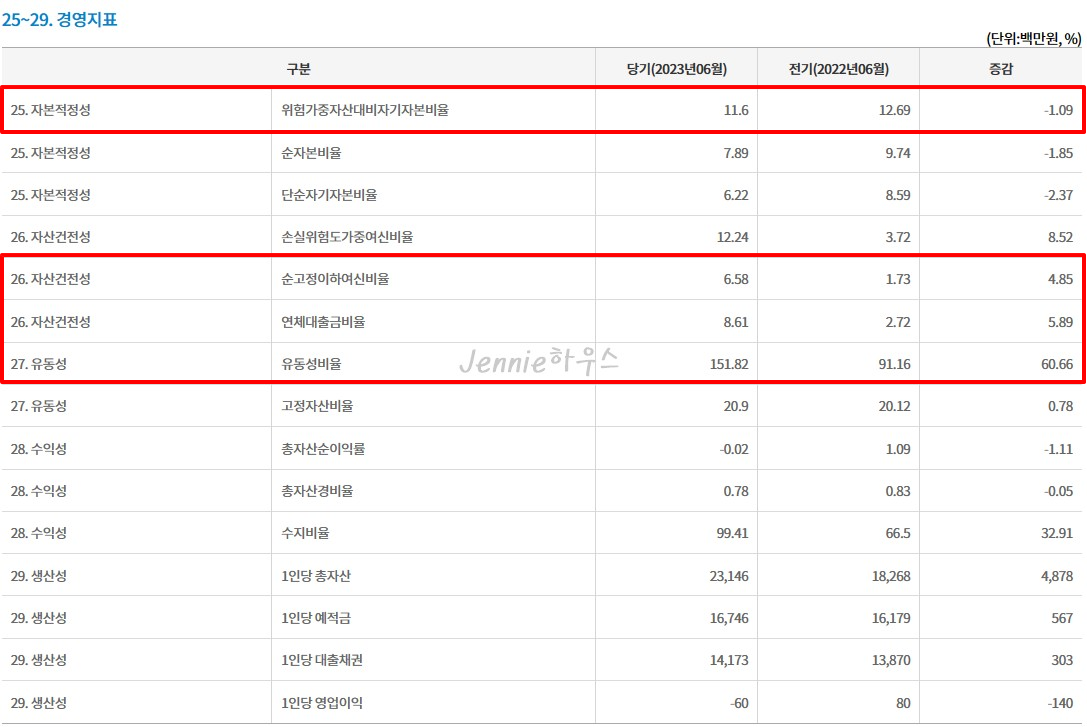Click 12.24 in the 손실위험도가중여신비율 row

click(733, 237)
